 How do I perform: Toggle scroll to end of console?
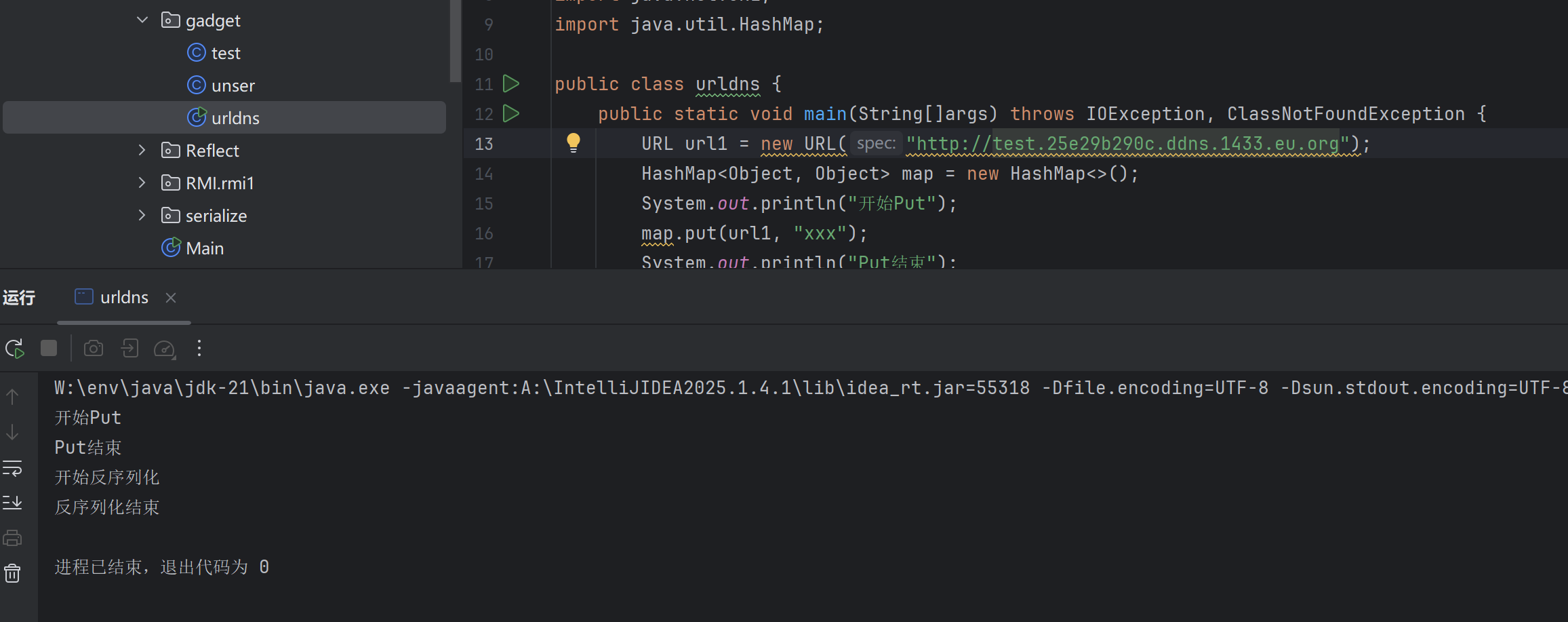coord(12,503)
